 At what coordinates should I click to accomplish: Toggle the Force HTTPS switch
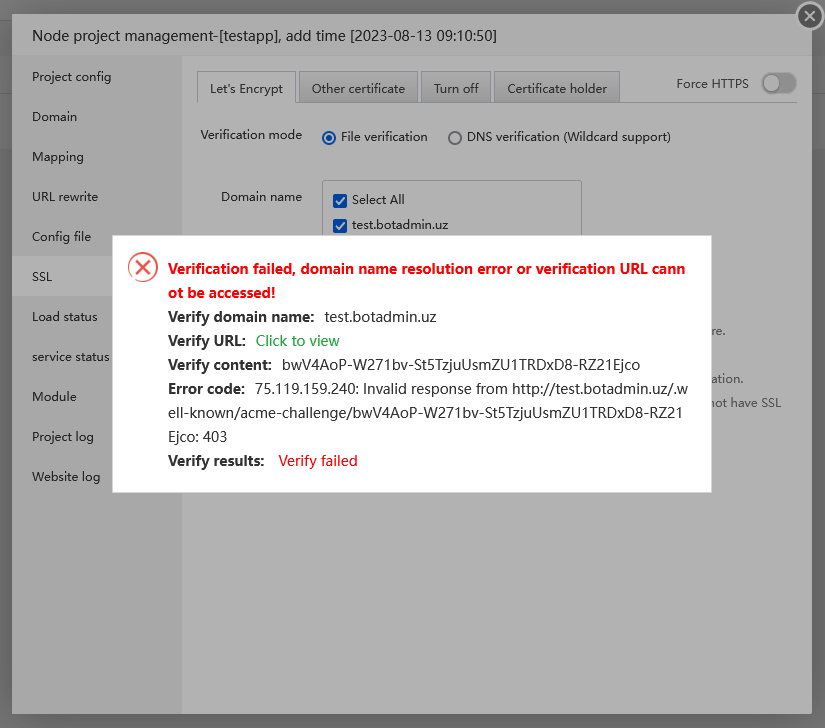click(779, 83)
